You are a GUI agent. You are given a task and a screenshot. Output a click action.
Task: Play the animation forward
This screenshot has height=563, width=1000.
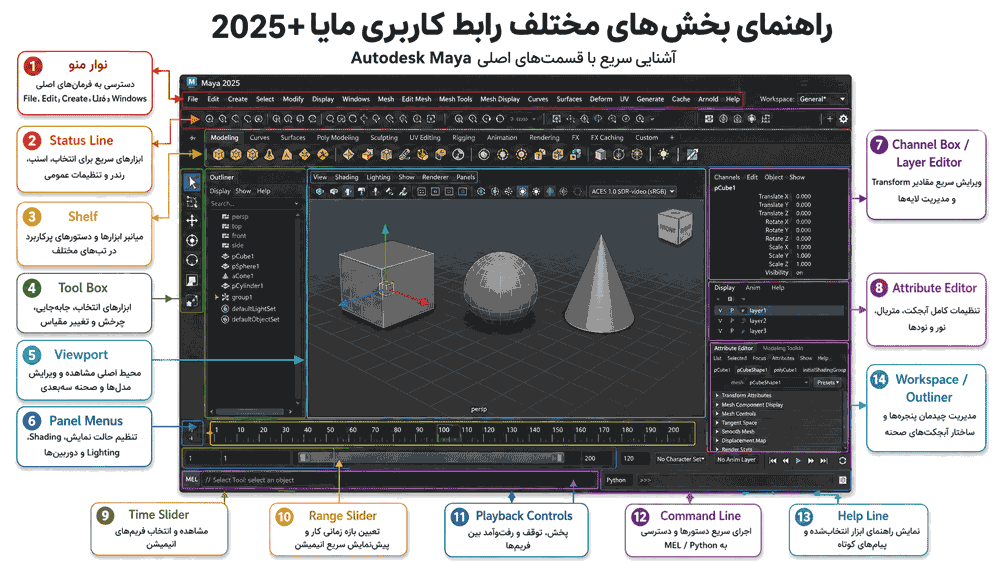tap(798, 460)
